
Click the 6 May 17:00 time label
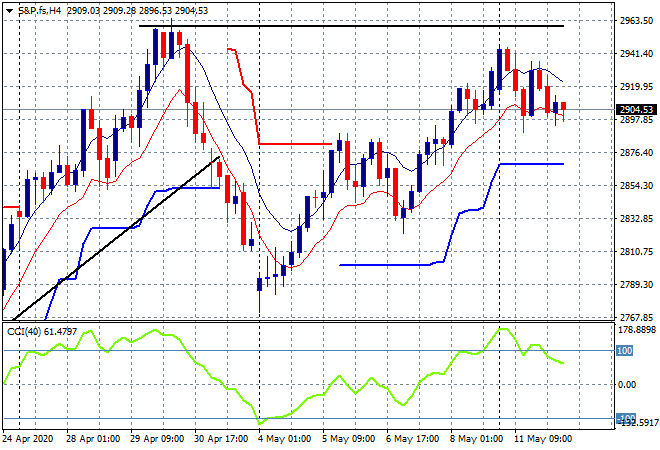(412, 439)
